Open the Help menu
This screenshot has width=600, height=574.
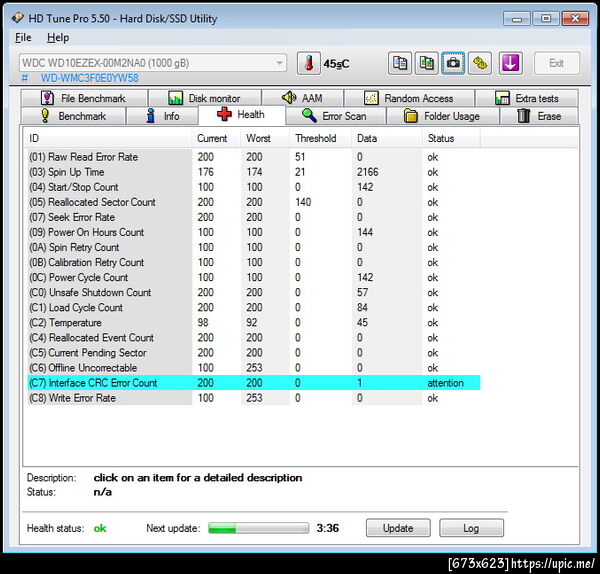click(58, 38)
